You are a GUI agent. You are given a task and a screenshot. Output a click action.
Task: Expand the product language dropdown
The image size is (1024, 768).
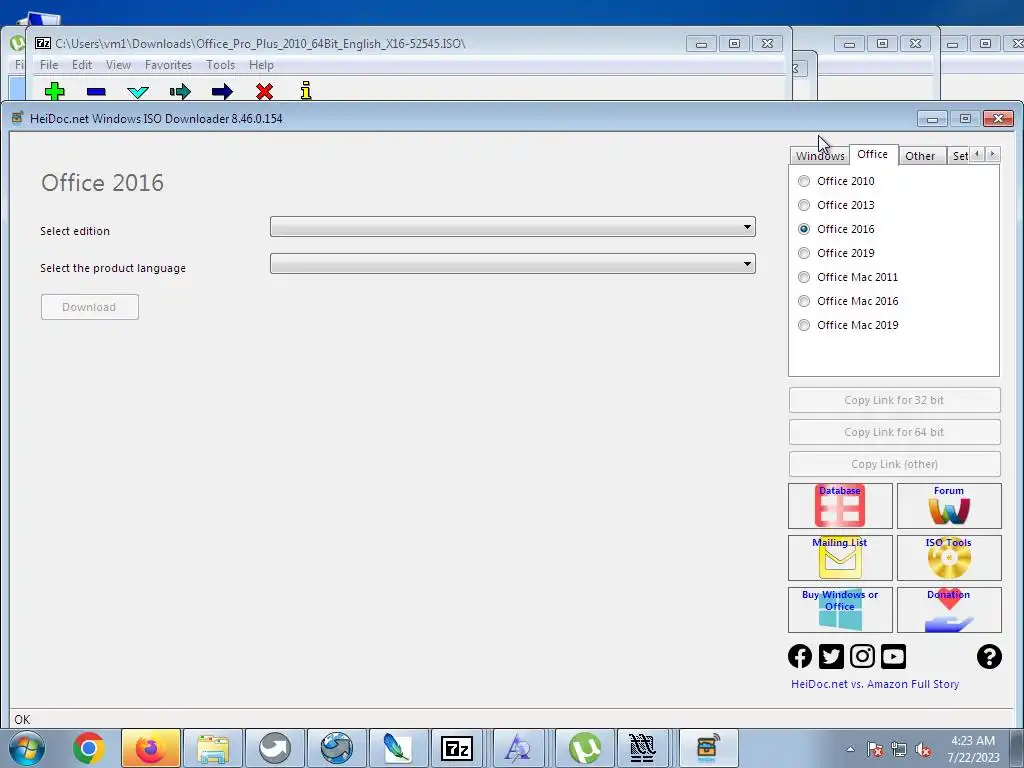513,264
